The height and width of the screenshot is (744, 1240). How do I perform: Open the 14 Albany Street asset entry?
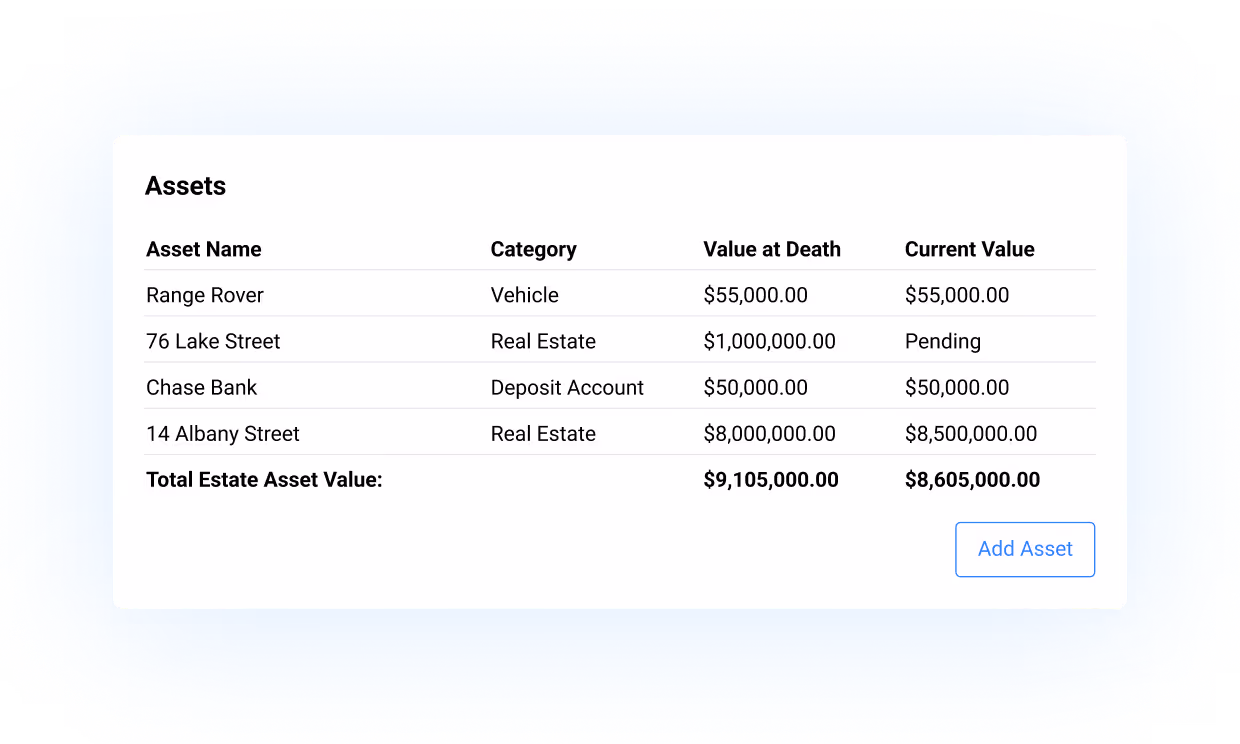(222, 433)
